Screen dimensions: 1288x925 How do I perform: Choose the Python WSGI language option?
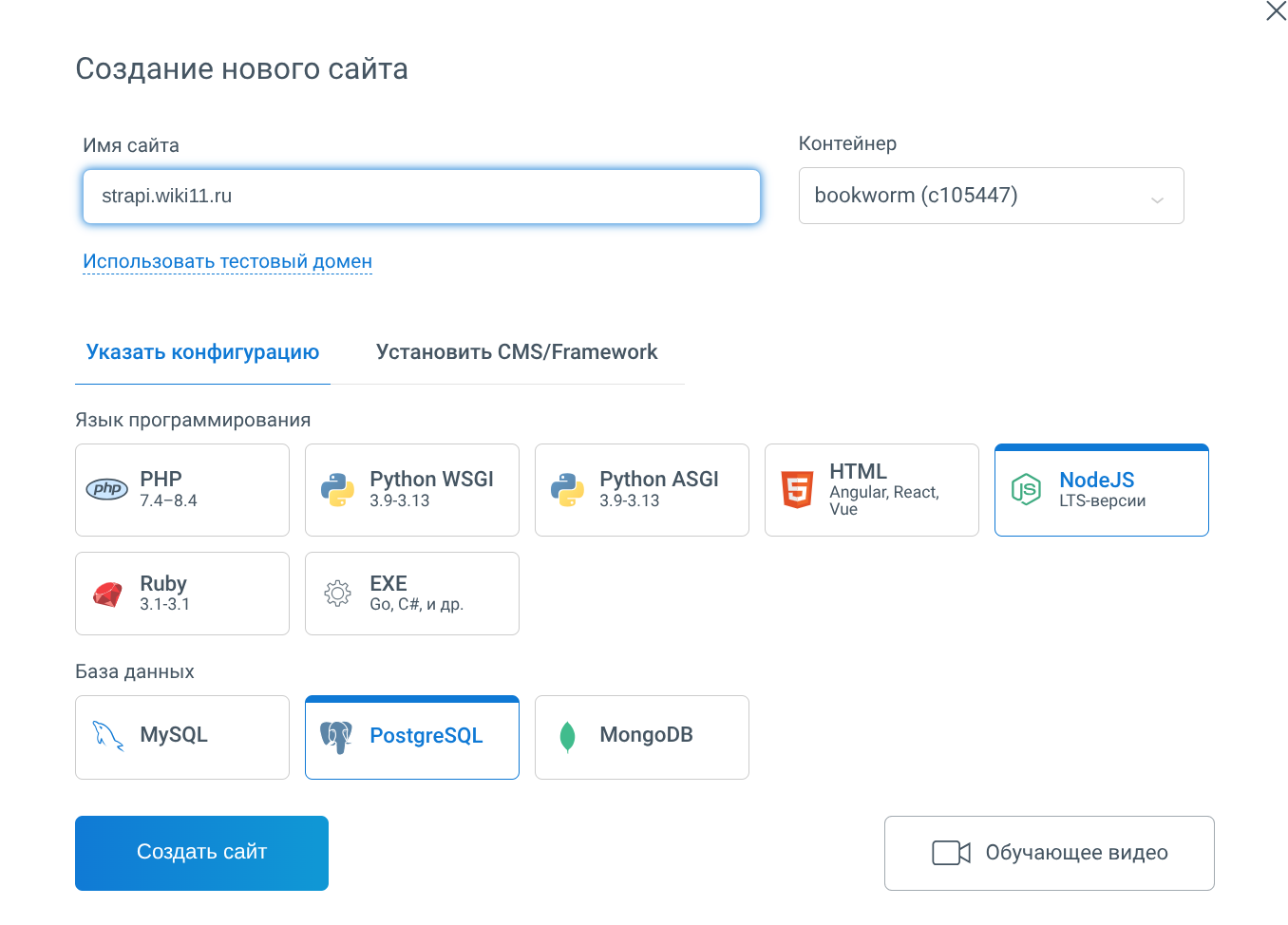(412, 490)
